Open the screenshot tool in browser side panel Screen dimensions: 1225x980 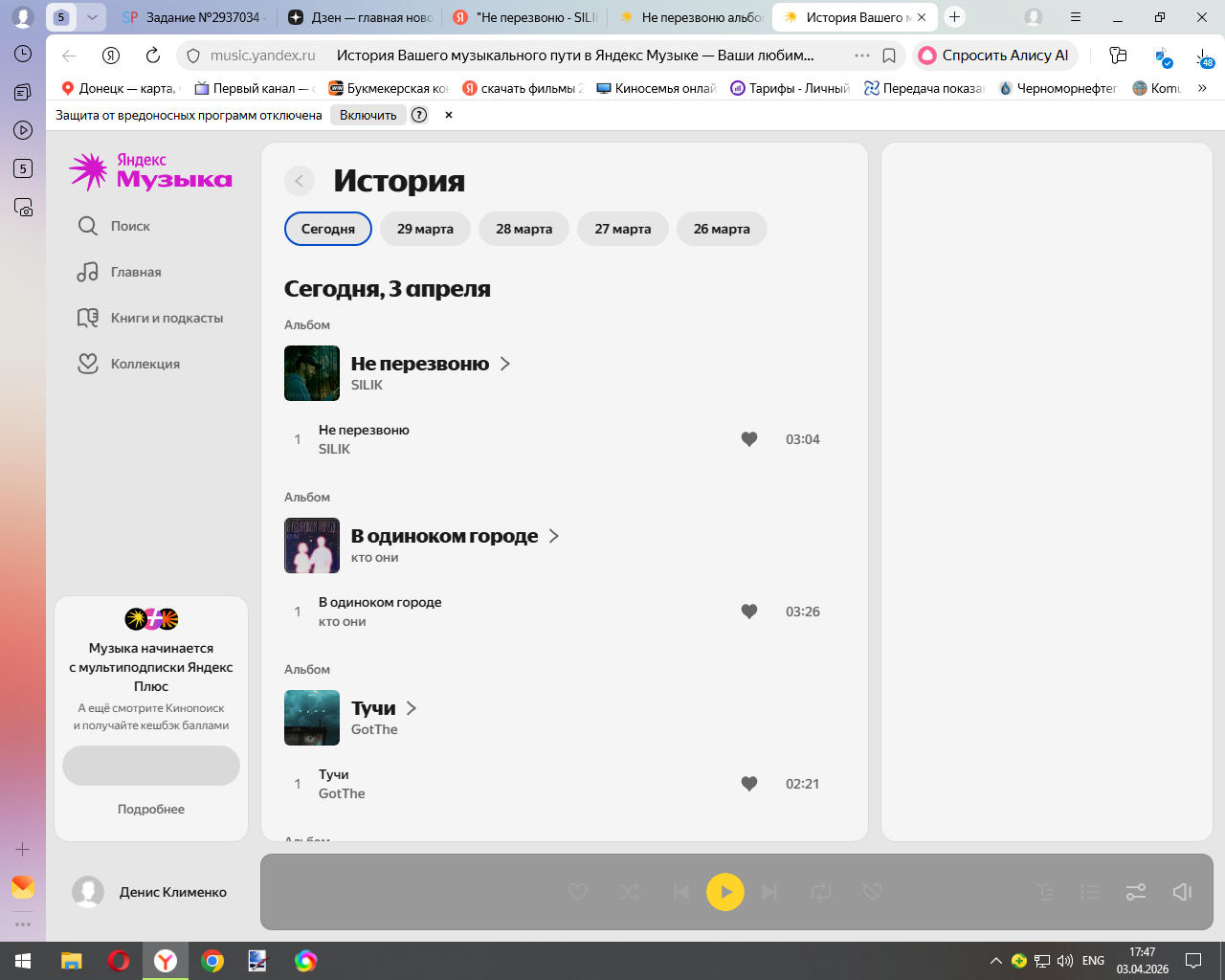pyautogui.click(x=23, y=207)
